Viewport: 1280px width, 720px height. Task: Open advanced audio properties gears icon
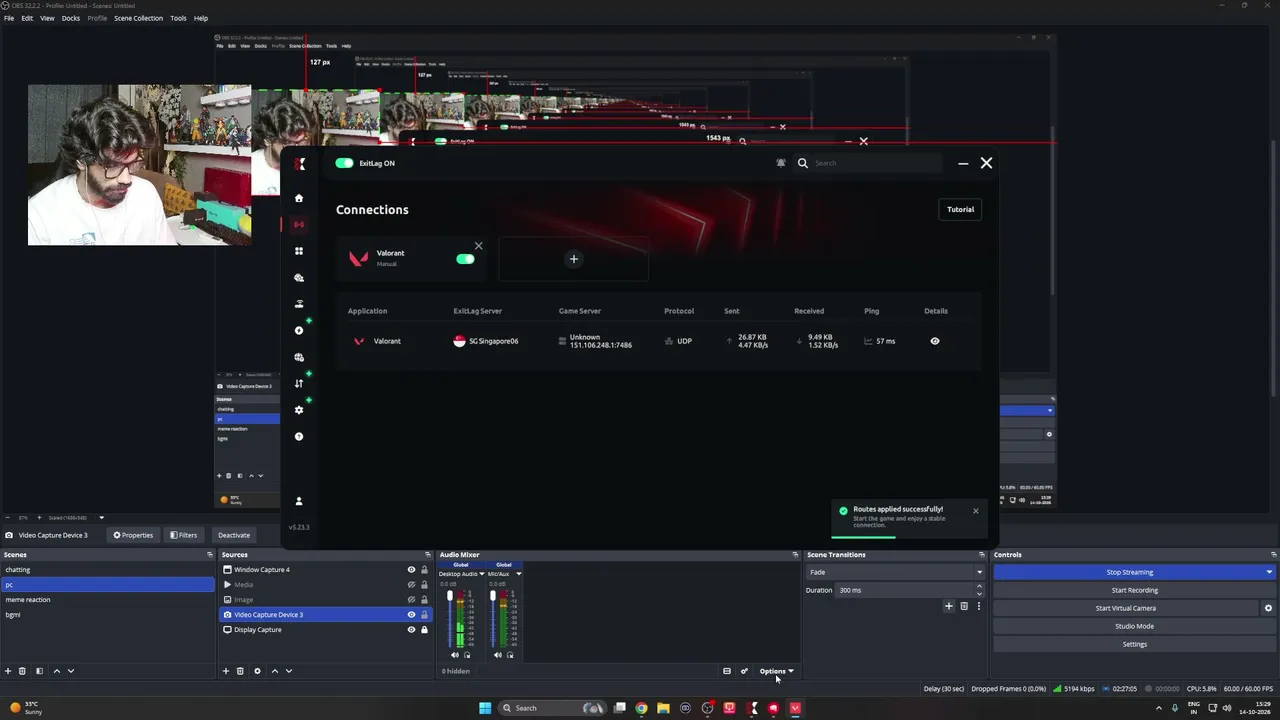pyautogui.click(x=744, y=671)
